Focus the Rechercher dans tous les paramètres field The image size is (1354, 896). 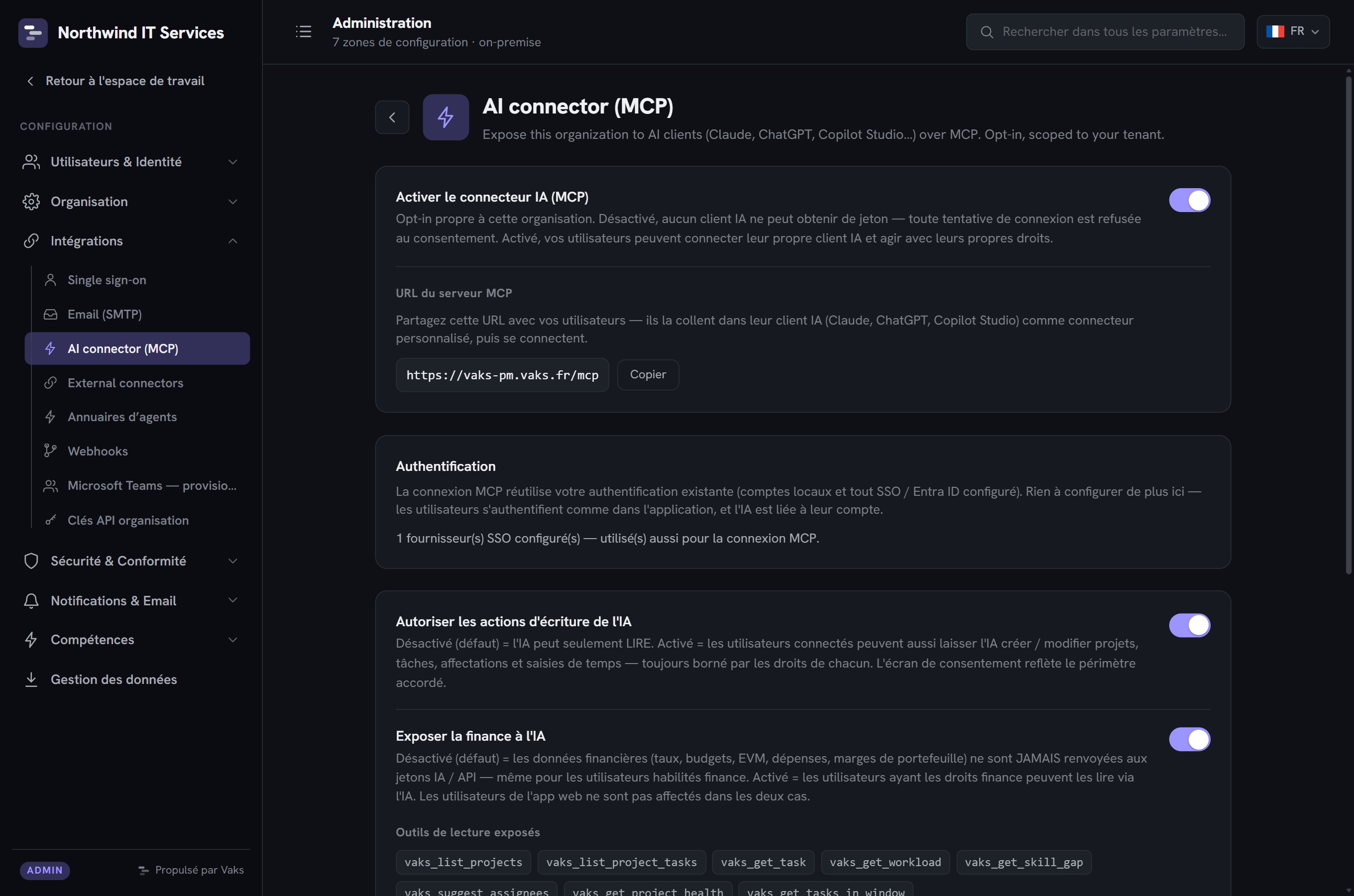[1105, 32]
